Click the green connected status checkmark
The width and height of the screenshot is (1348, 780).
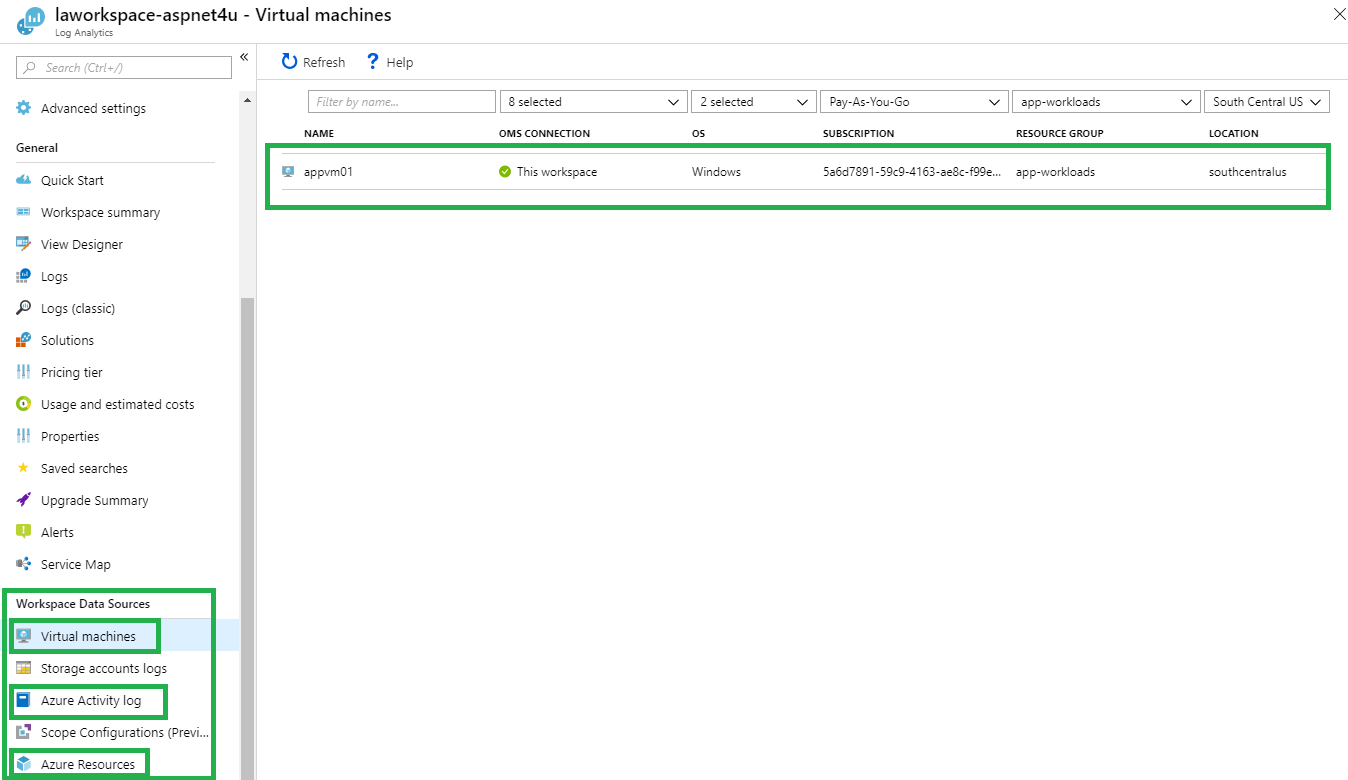point(505,172)
